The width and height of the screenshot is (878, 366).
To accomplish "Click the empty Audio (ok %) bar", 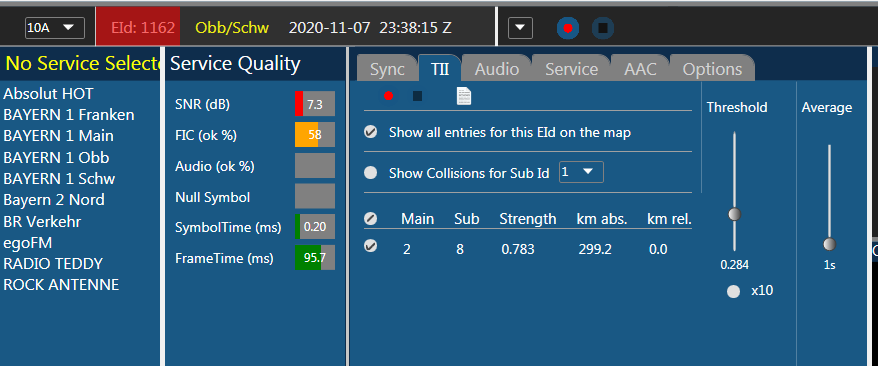I will [315, 166].
